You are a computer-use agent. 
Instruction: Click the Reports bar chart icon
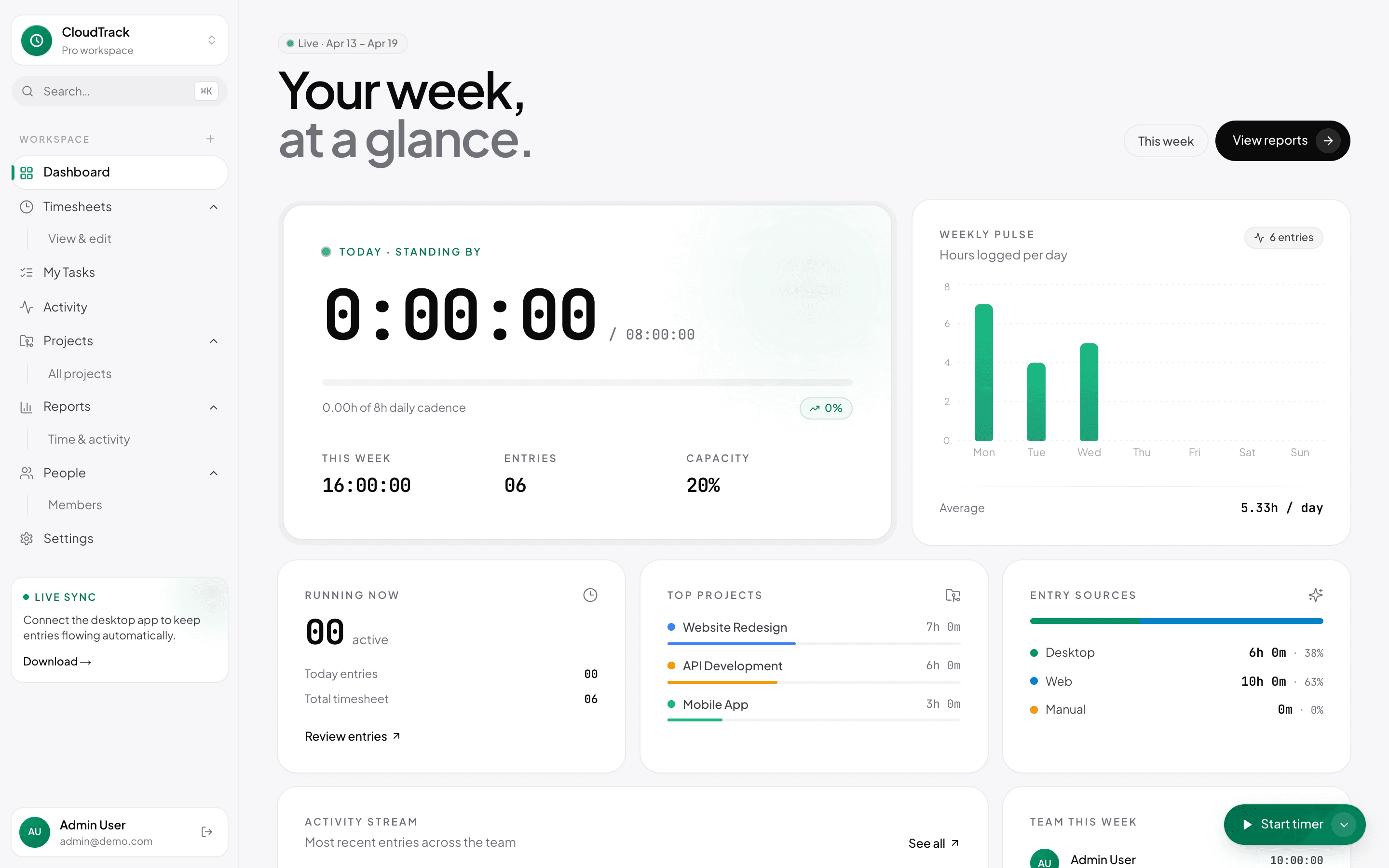pyautogui.click(x=27, y=407)
